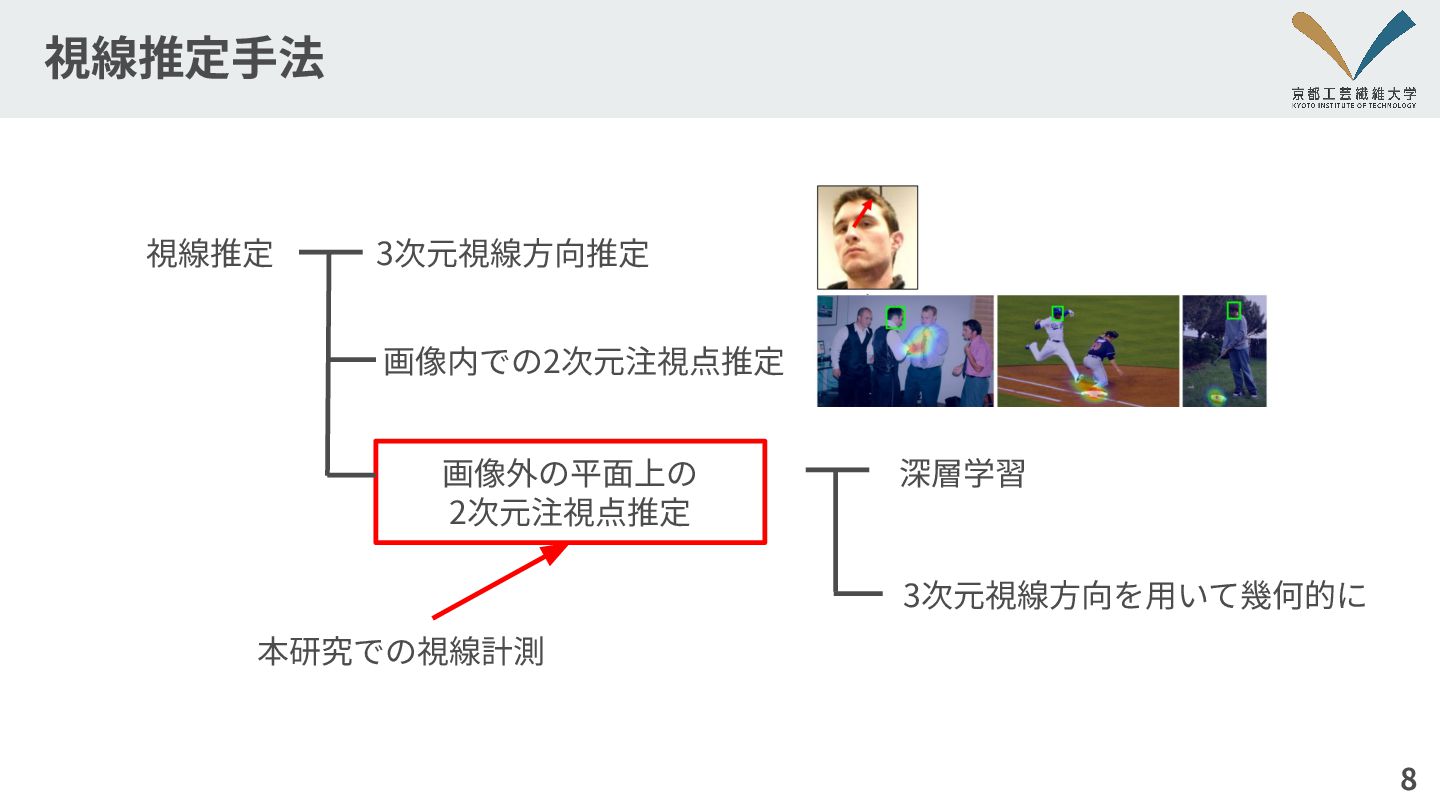Image resolution: width=1440 pixels, height=810 pixels.
Task: Select the slide title 視線推定手法
Action: click(185, 60)
